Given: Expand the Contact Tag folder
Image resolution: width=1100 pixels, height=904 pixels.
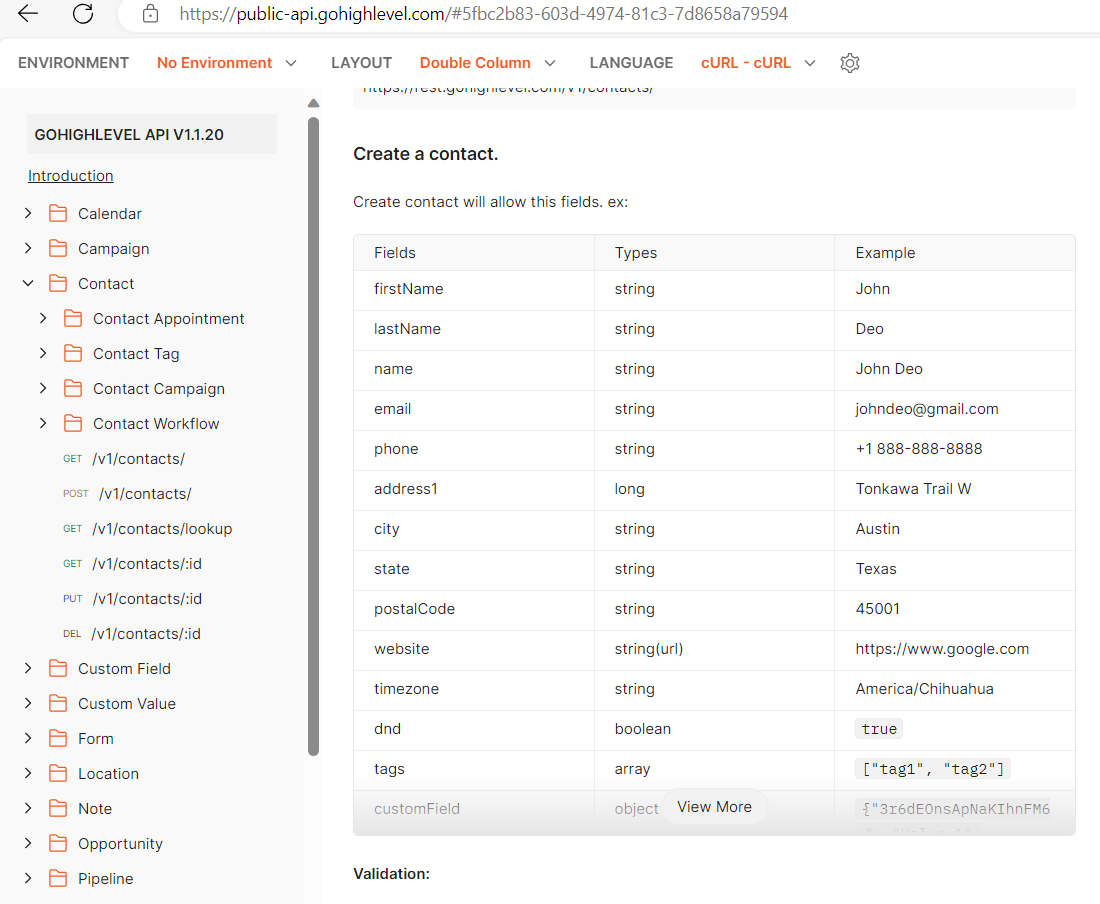Looking at the screenshot, I should click(43, 354).
